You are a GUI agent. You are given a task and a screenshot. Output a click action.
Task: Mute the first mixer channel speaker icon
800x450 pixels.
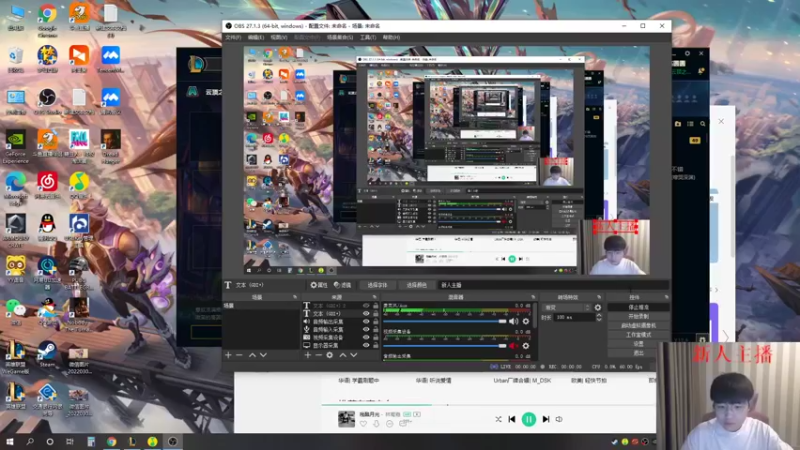click(513, 321)
